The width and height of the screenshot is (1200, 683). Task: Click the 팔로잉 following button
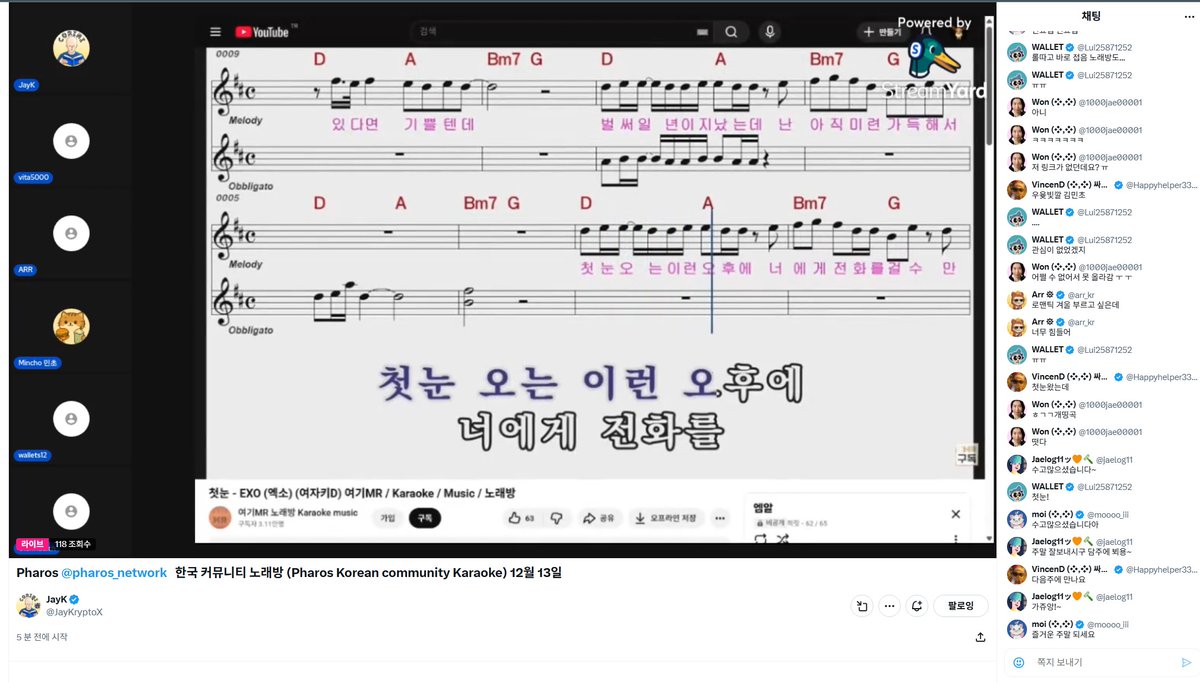click(961, 606)
